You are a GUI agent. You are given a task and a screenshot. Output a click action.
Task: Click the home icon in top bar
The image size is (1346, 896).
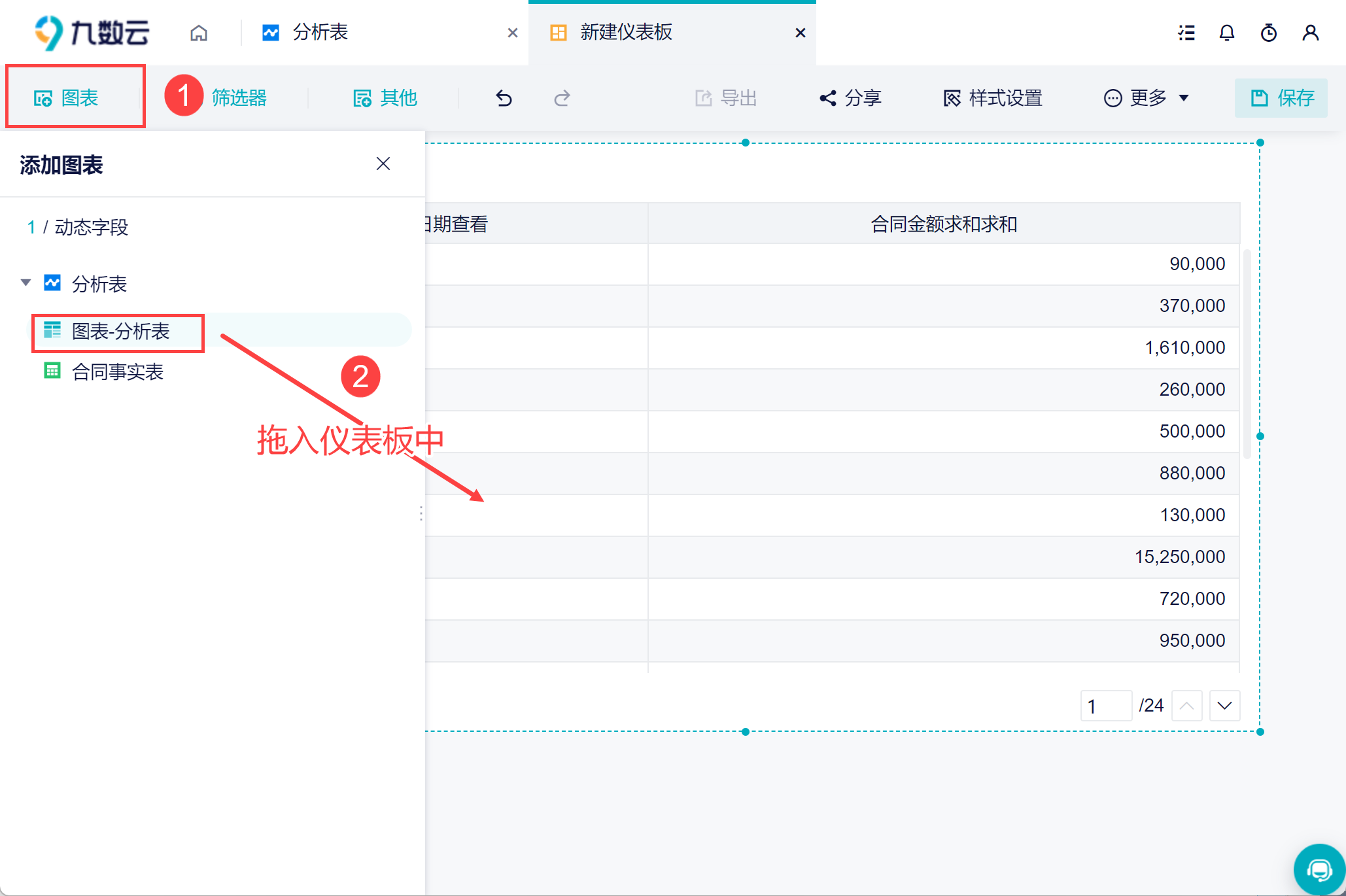coord(199,33)
